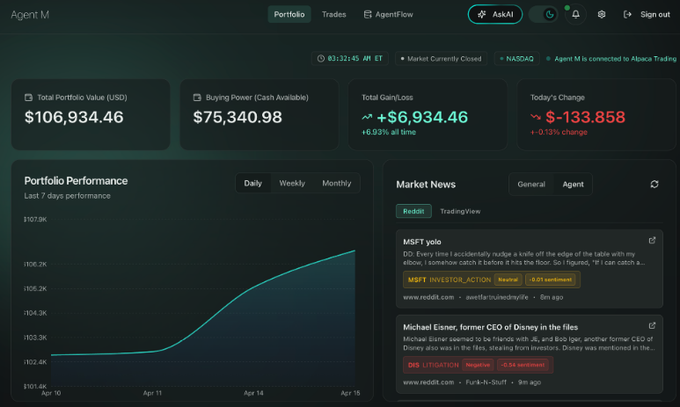Screen dimensions: 680x407
Task: Click the wallet icon beside Buying Power
Action: coord(197,98)
